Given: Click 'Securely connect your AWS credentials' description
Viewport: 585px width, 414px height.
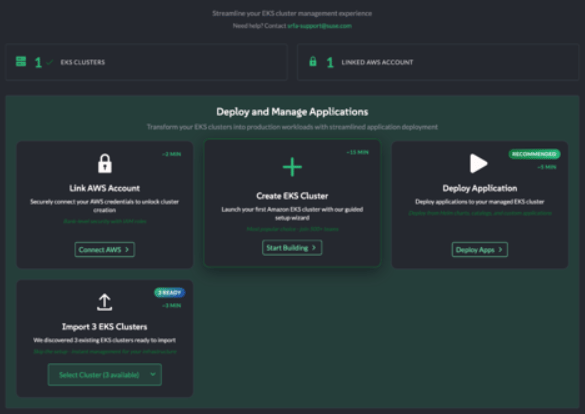Looking at the screenshot, I should (x=104, y=206).
